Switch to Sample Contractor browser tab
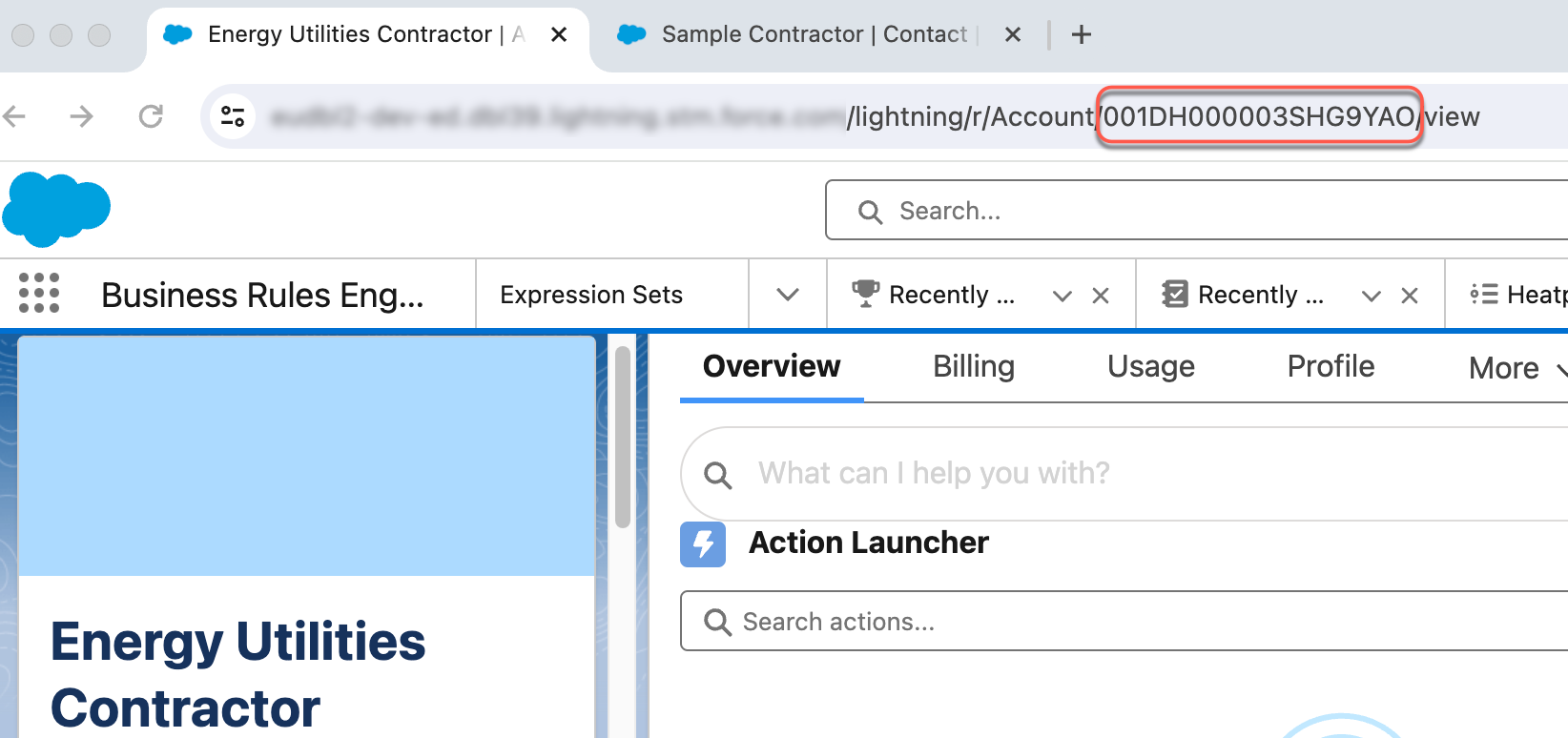1568x738 pixels. pyautogui.click(x=815, y=35)
